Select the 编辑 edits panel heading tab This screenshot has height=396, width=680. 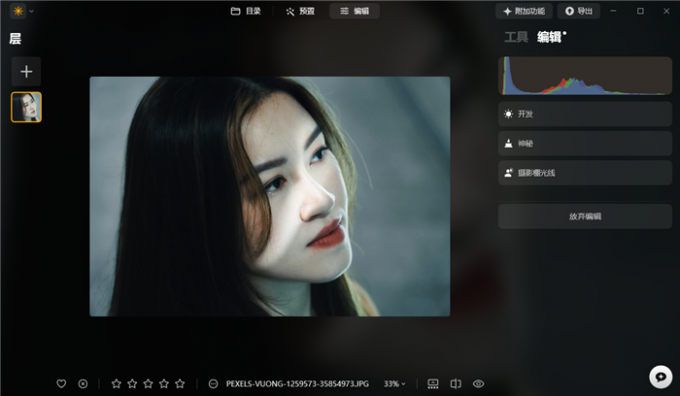pyautogui.click(x=549, y=37)
